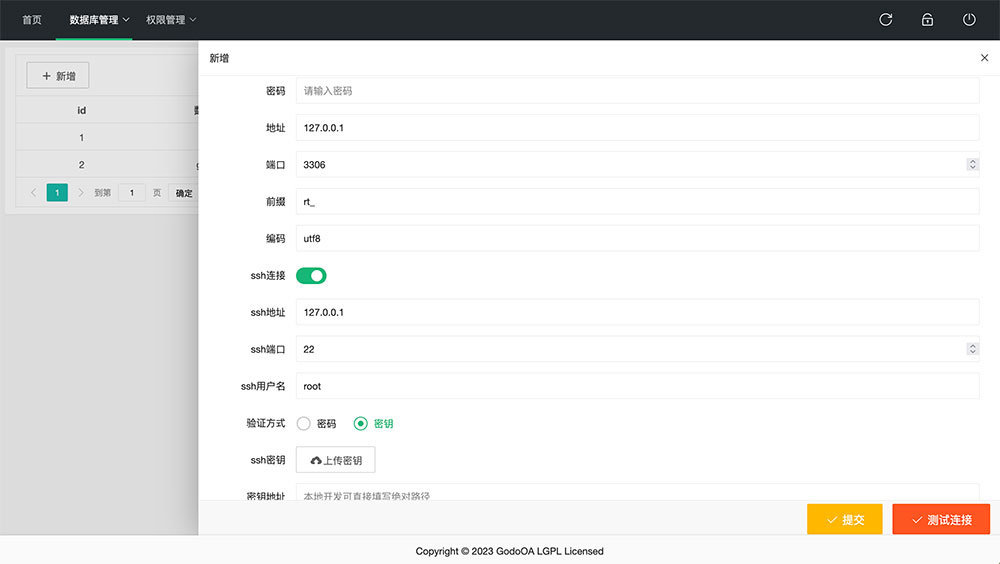Viewport: 1000px width, 564px height.
Task: Click the 确定 pagination button
Action: point(184,193)
